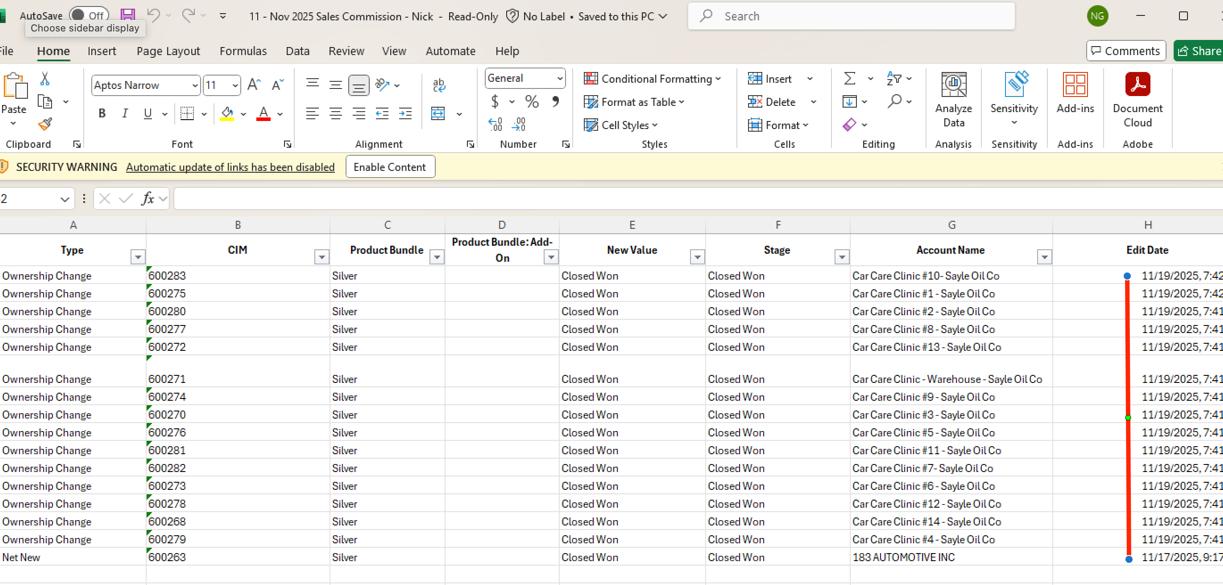Apply Accounting dollar format
Screen dimensions: 1223x585
tap(495, 102)
